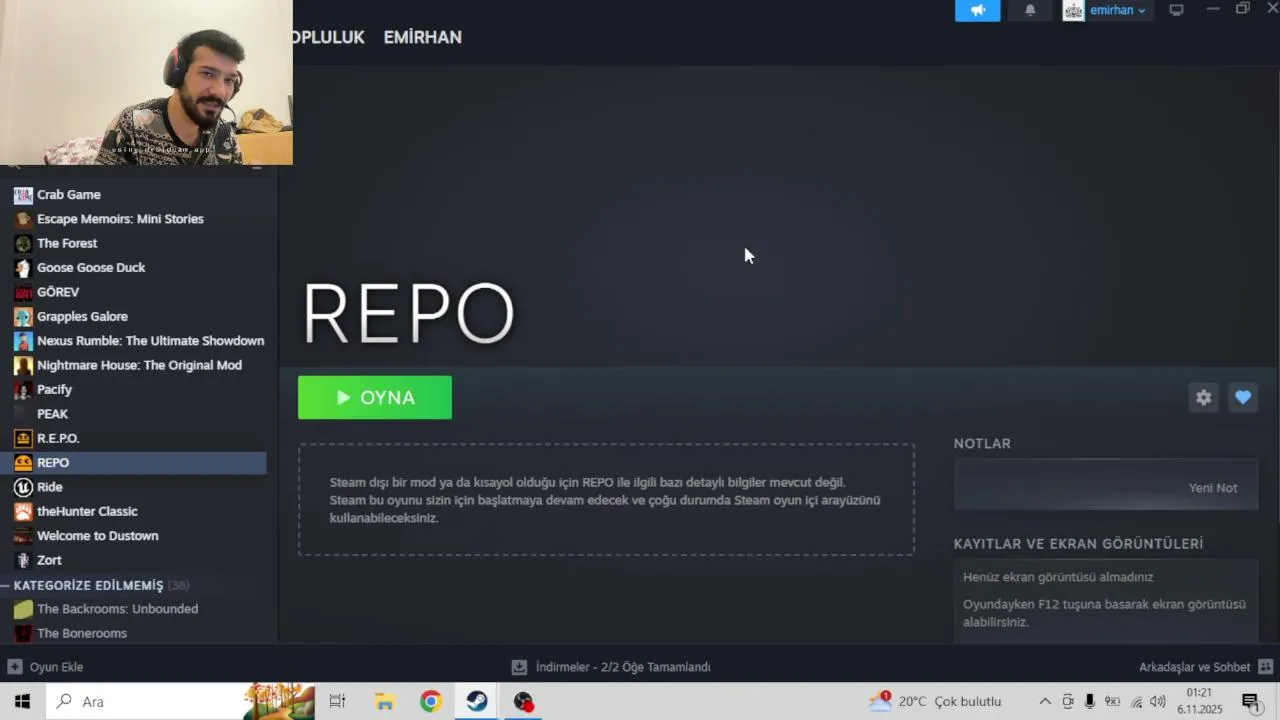This screenshot has width=1280, height=720.
Task: Open Steam announcements megaphone button
Action: pos(977,10)
